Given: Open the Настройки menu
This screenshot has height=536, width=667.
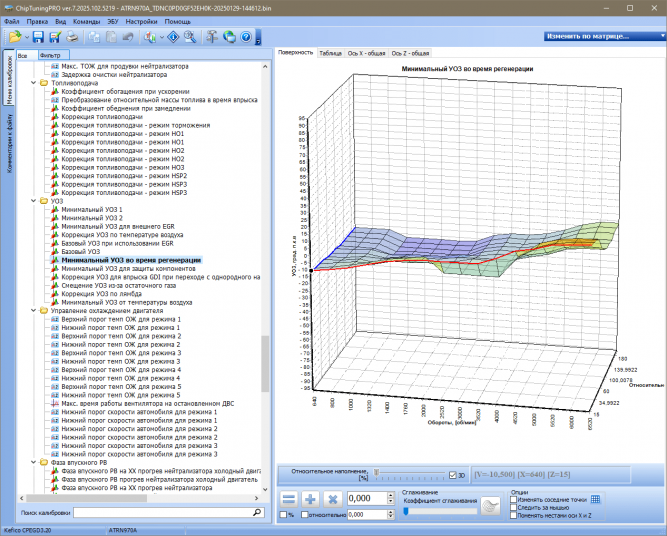Looking at the screenshot, I should (141, 21).
